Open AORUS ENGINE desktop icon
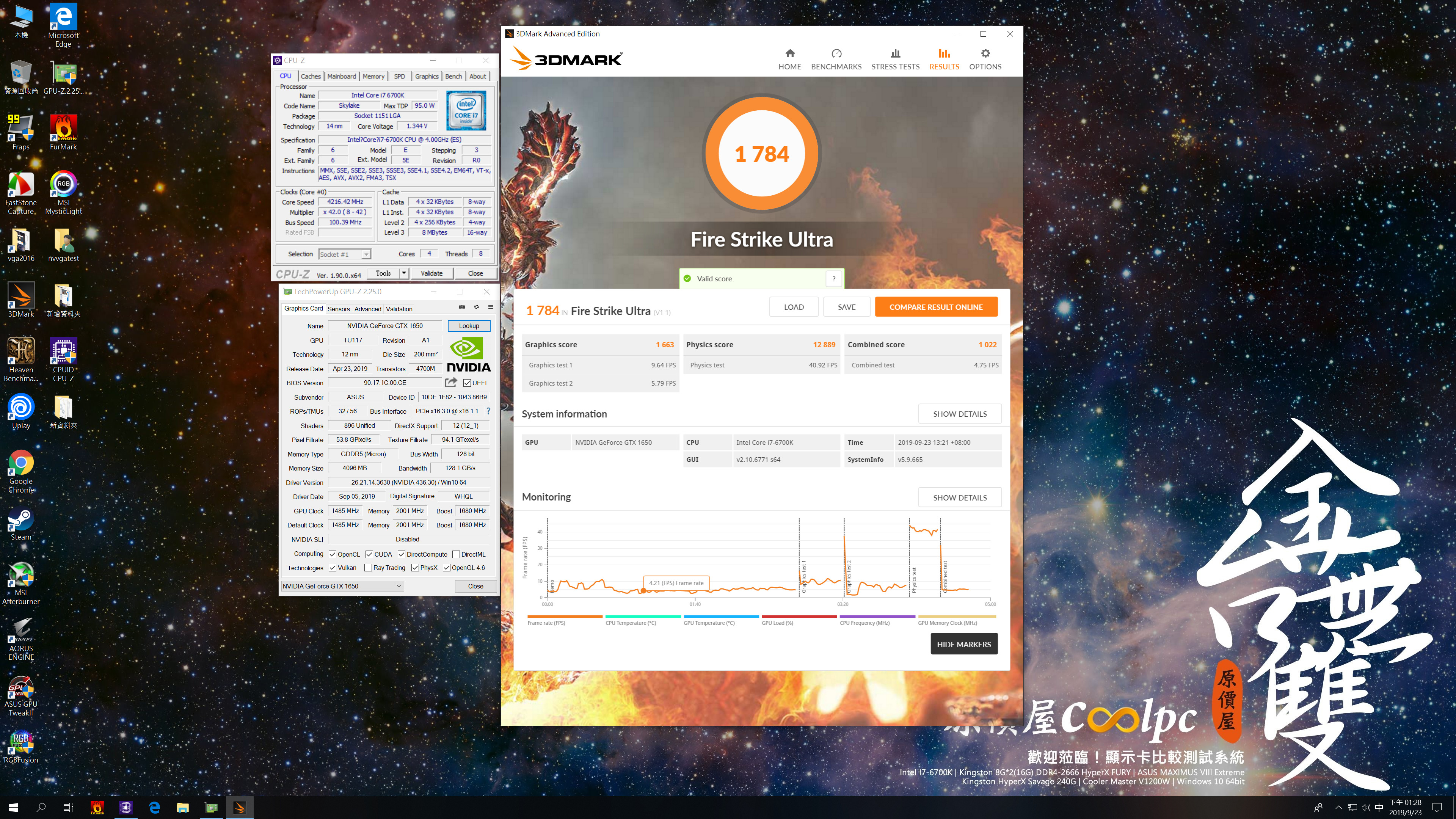Viewport: 1456px width, 819px height. 21,639
